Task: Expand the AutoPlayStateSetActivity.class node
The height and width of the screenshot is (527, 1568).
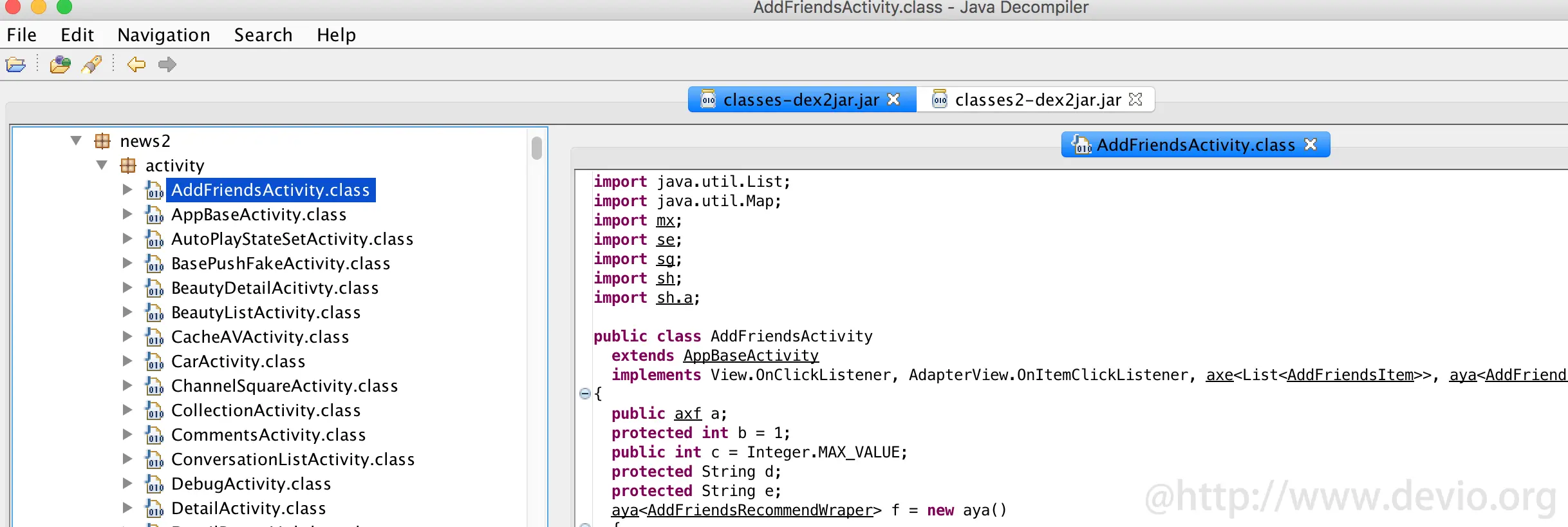Action: pyautogui.click(x=127, y=239)
